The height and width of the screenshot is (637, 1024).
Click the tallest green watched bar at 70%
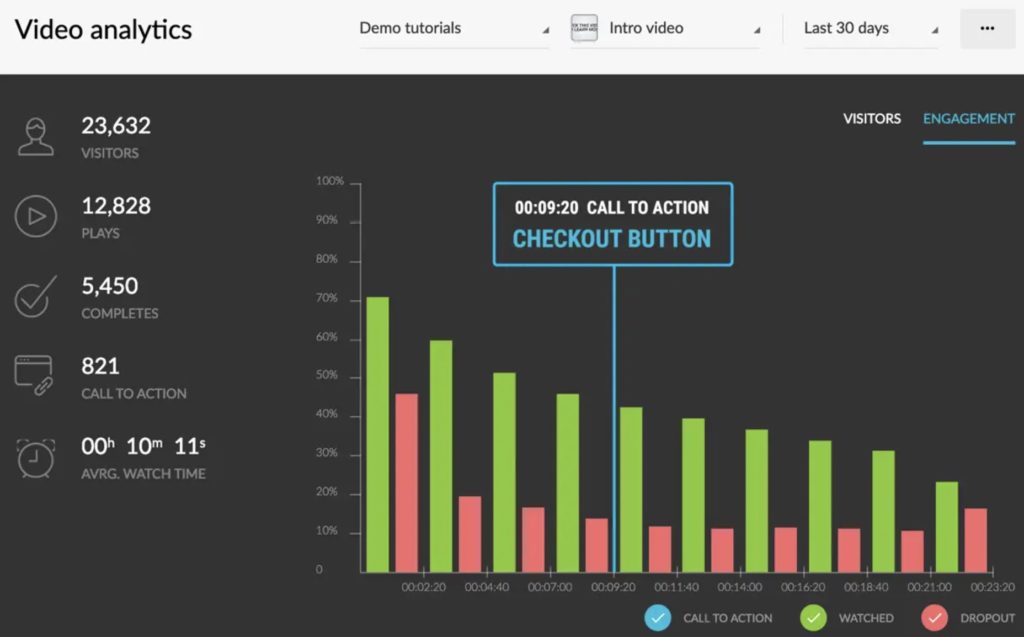(x=377, y=434)
